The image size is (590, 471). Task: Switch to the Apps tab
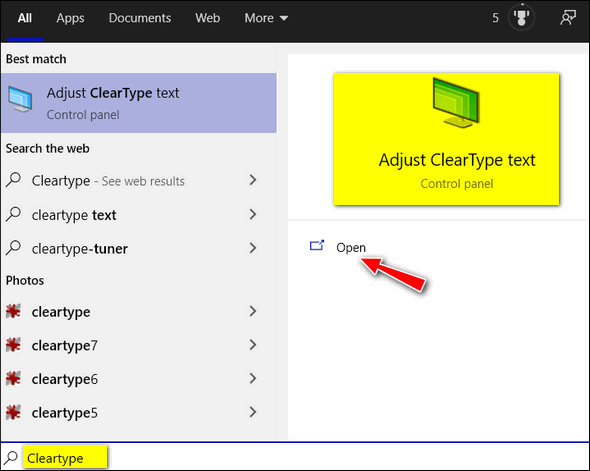pyautogui.click(x=70, y=18)
